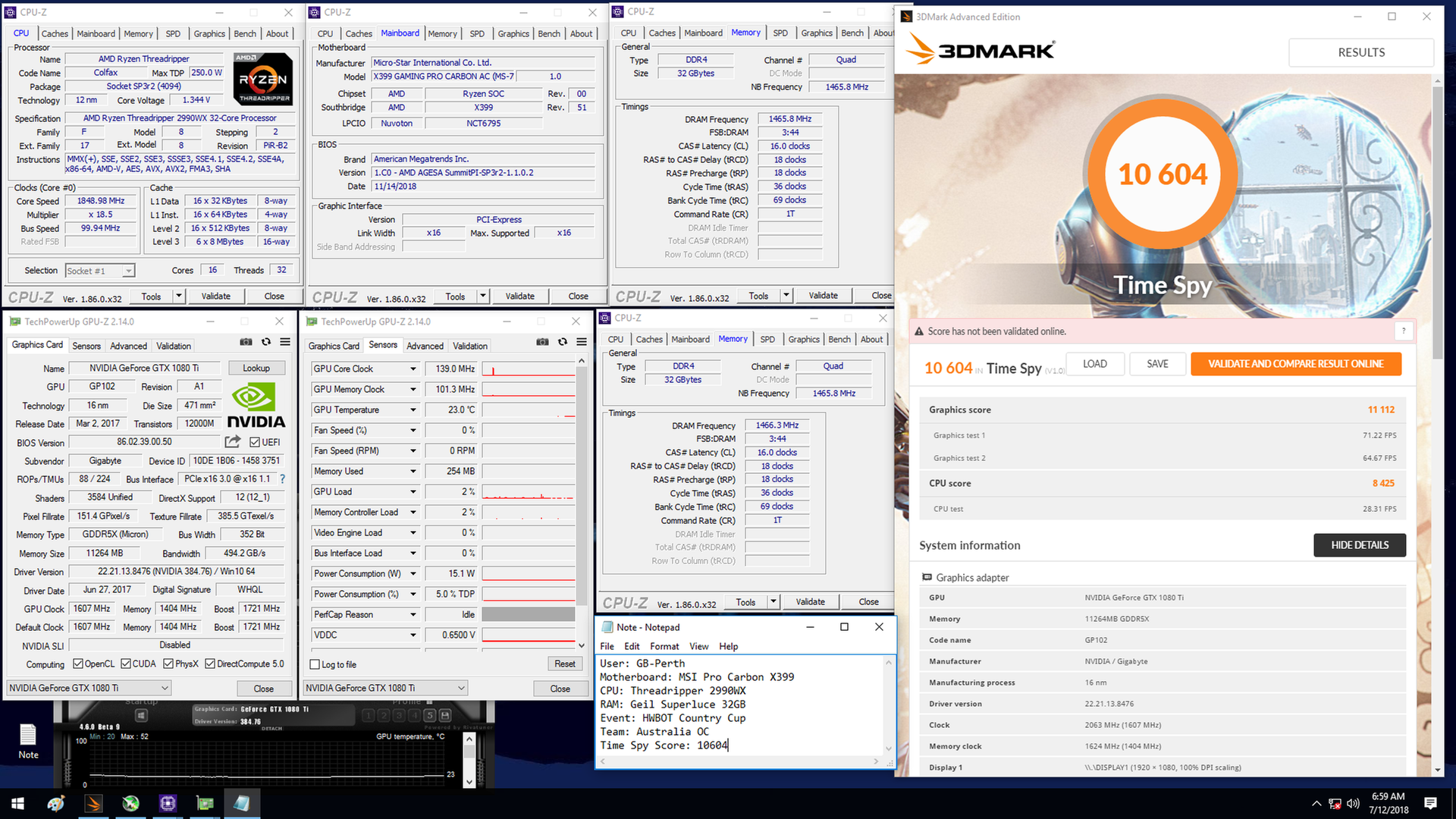The image size is (1456, 819).
Task: Open the Socket #1 Selection dropdown in CPU-Z
Action: click(100, 271)
